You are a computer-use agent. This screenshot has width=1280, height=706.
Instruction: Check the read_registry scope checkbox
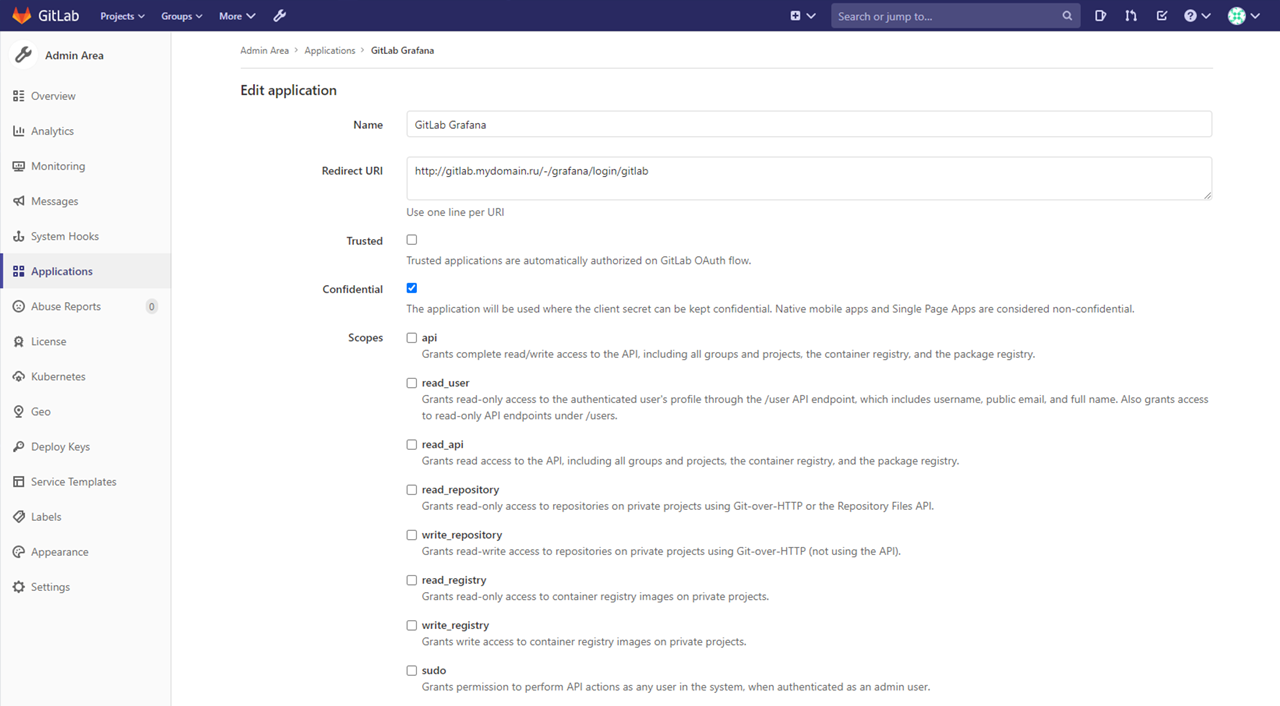(x=412, y=580)
